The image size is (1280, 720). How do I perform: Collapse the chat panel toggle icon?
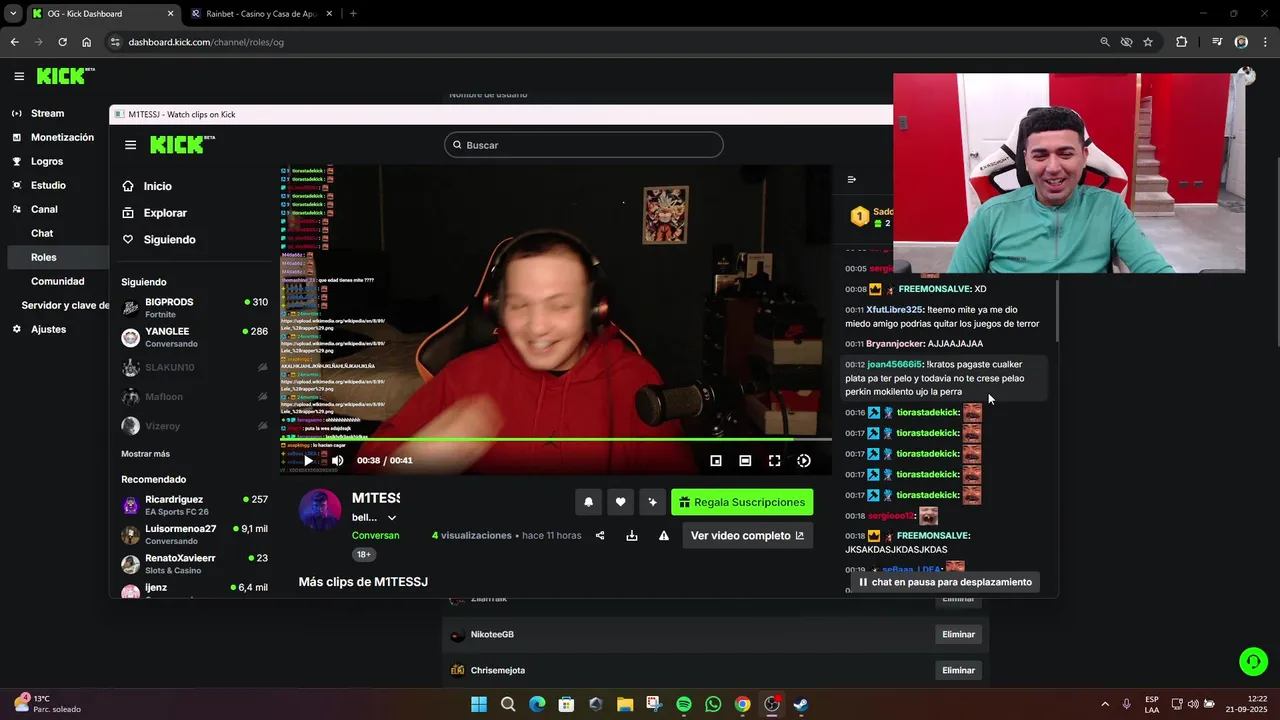pyautogui.click(x=852, y=180)
